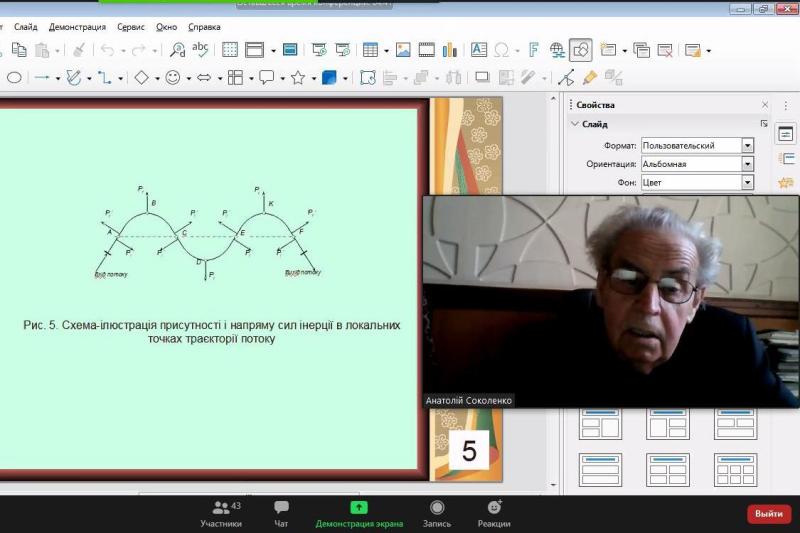Click the Undo arrow icon
The image size is (800, 533).
[x=108, y=50]
